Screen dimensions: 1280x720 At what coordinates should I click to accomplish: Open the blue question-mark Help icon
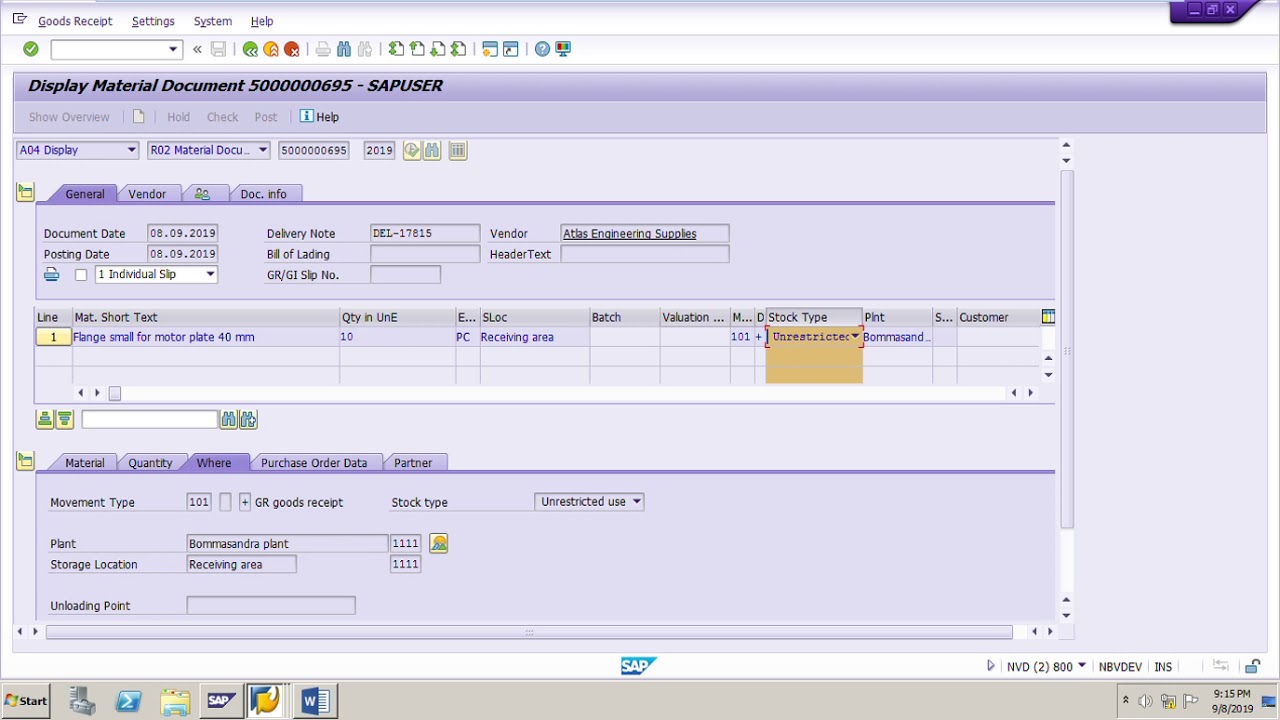point(542,49)
